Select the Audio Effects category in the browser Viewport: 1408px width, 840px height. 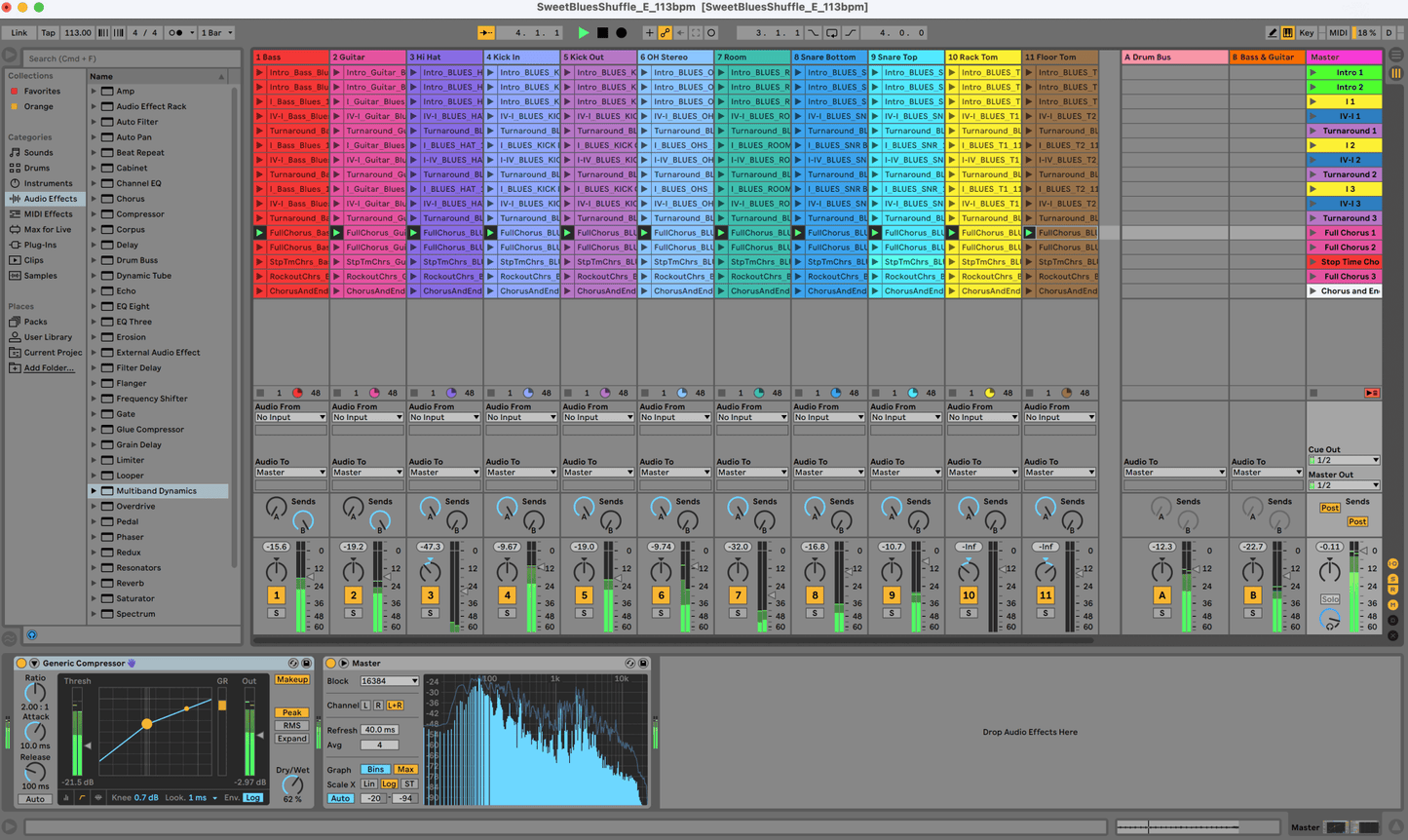pos(50,199)
